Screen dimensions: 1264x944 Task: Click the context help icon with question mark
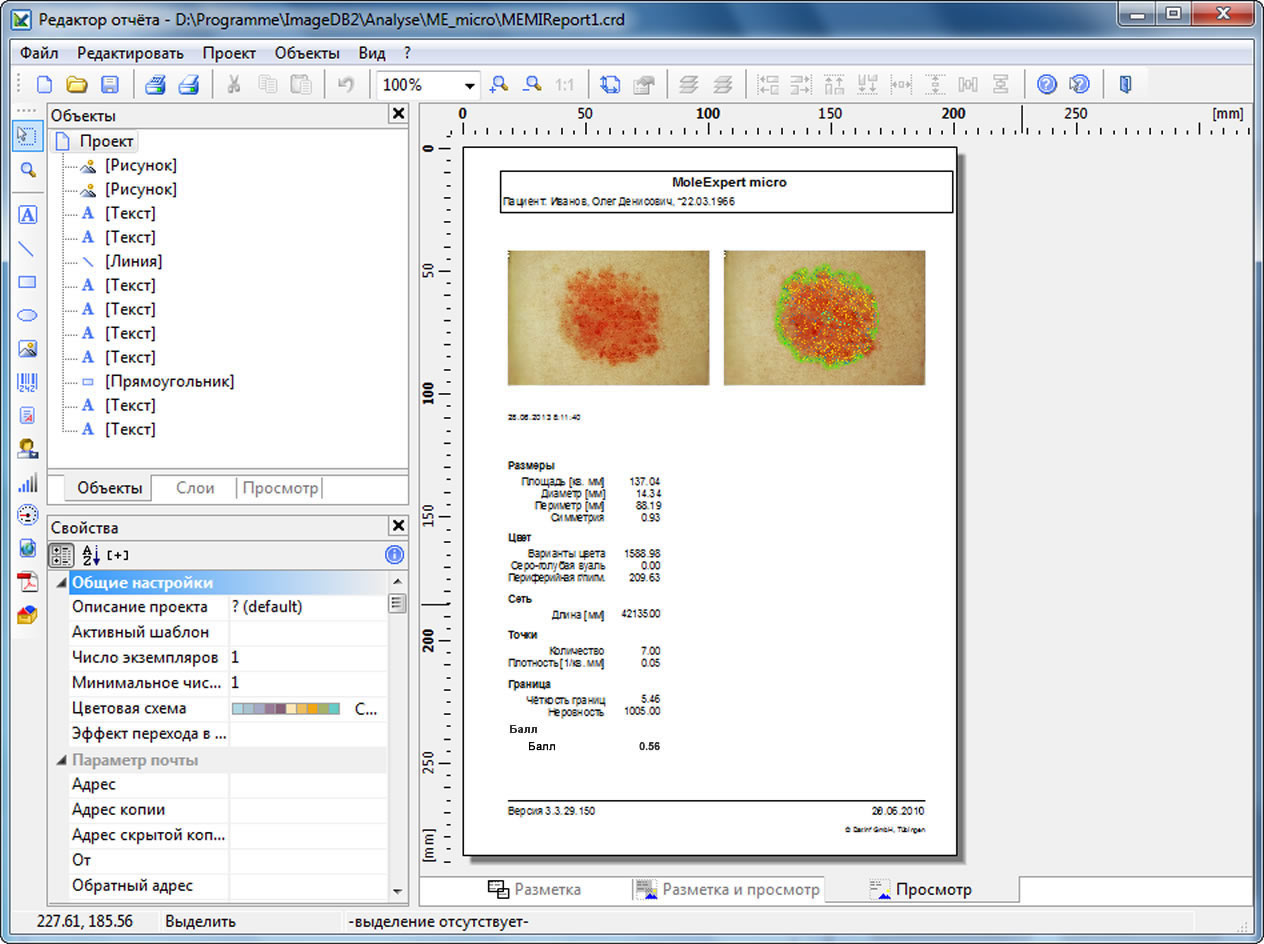1079,85
